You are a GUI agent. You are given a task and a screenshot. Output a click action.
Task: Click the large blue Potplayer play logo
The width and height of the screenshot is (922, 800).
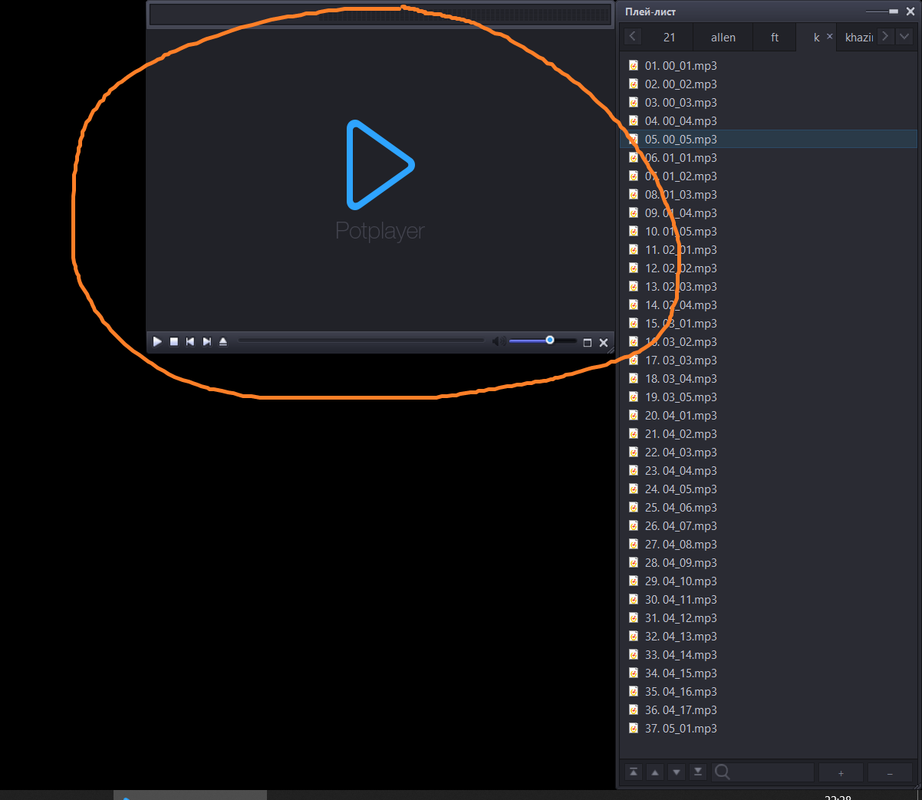(380, 165)
